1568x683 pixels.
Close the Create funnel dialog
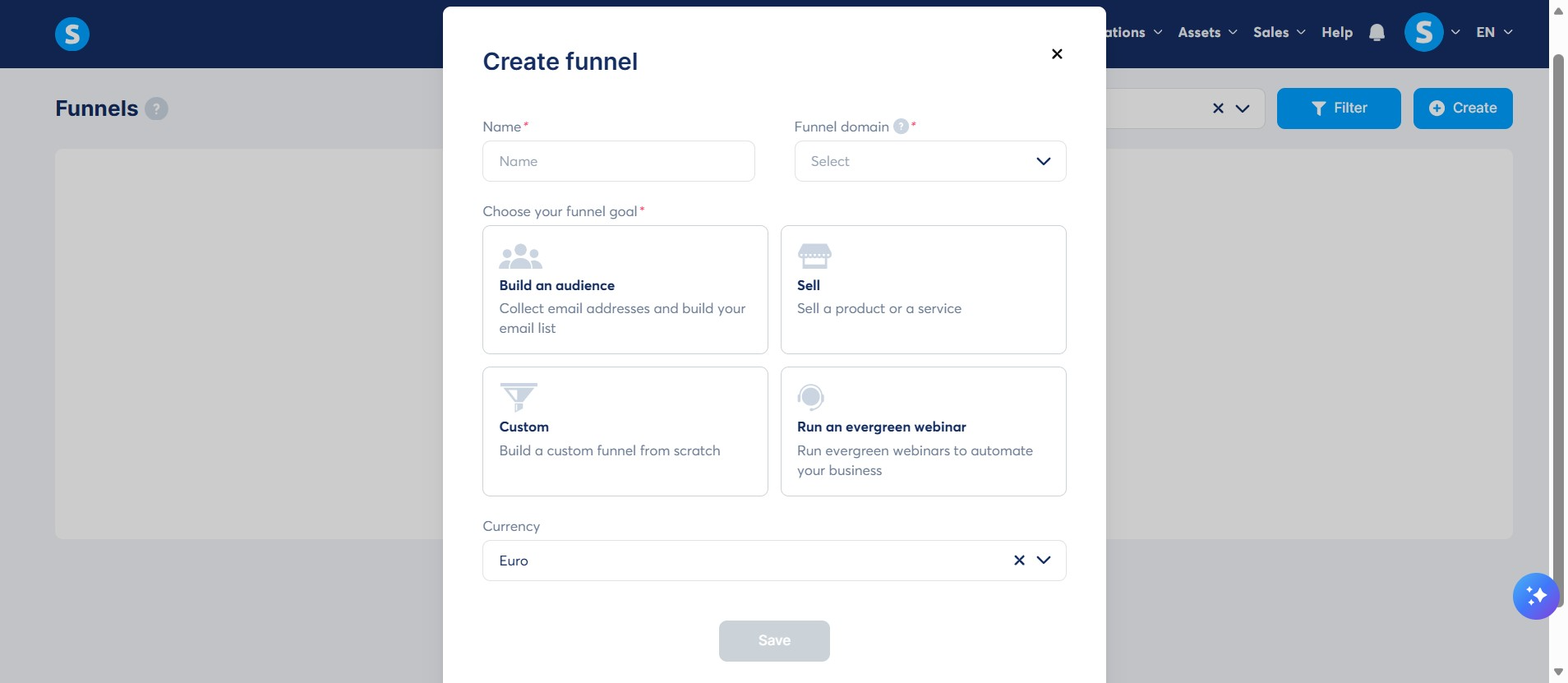point(1057,54)
